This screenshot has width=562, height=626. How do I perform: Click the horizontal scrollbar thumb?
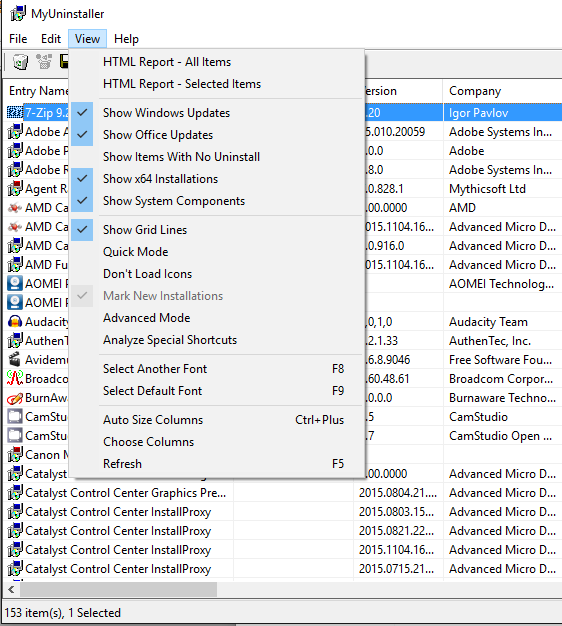[x=119, y=590]
